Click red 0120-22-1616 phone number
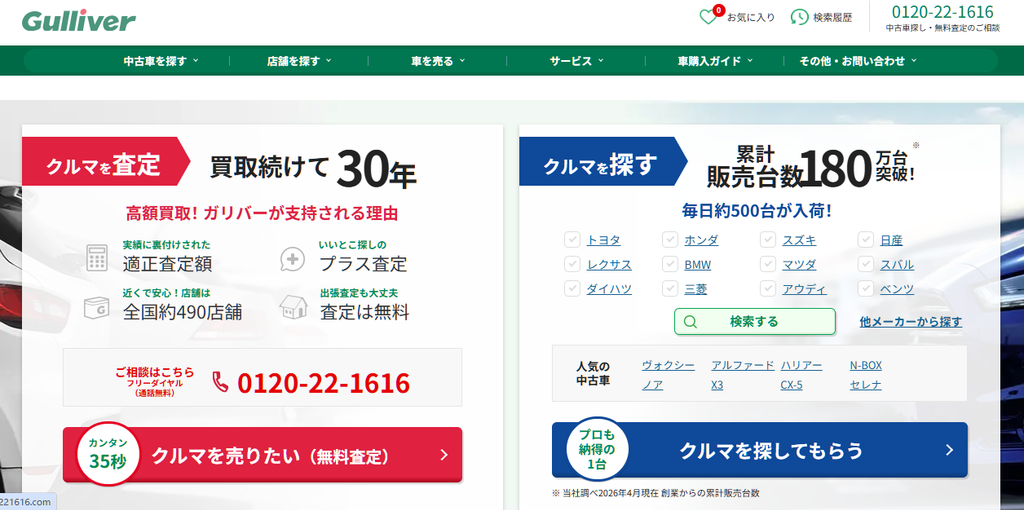The width and height of the screenshot is (1024, 510). [x=323, y=383]
